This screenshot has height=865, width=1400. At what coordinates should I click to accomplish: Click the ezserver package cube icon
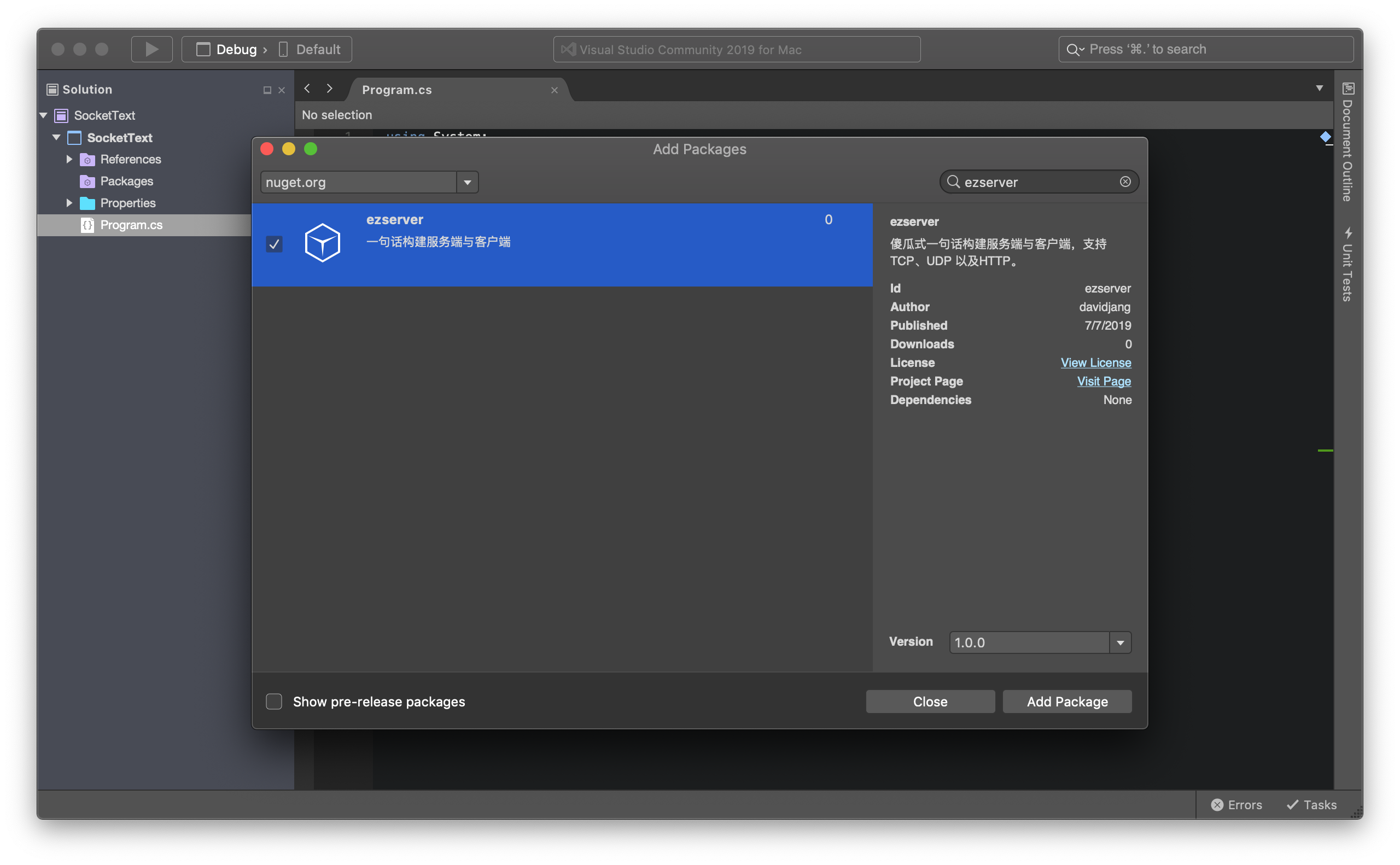coord(323,243)
